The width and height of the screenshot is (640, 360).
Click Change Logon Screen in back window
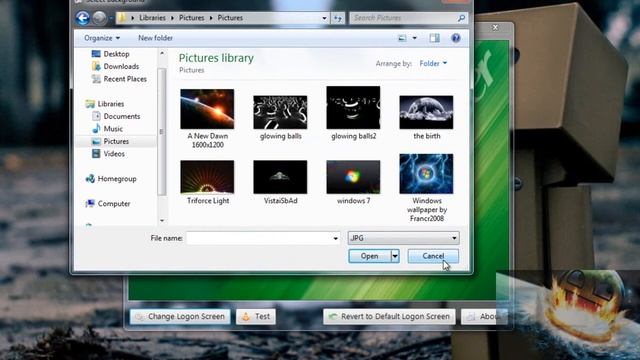180,316
